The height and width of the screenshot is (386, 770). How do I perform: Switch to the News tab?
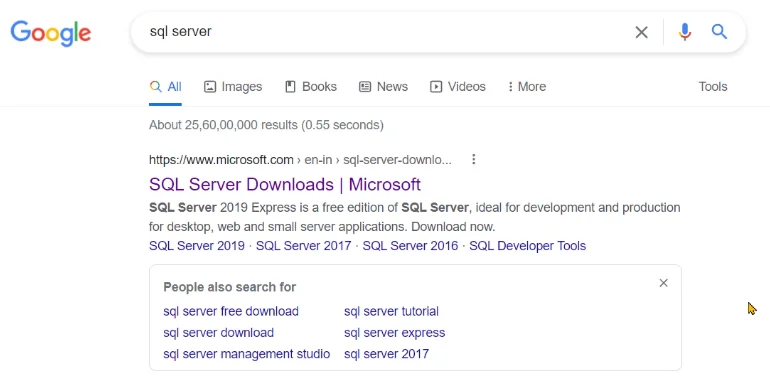383,87
